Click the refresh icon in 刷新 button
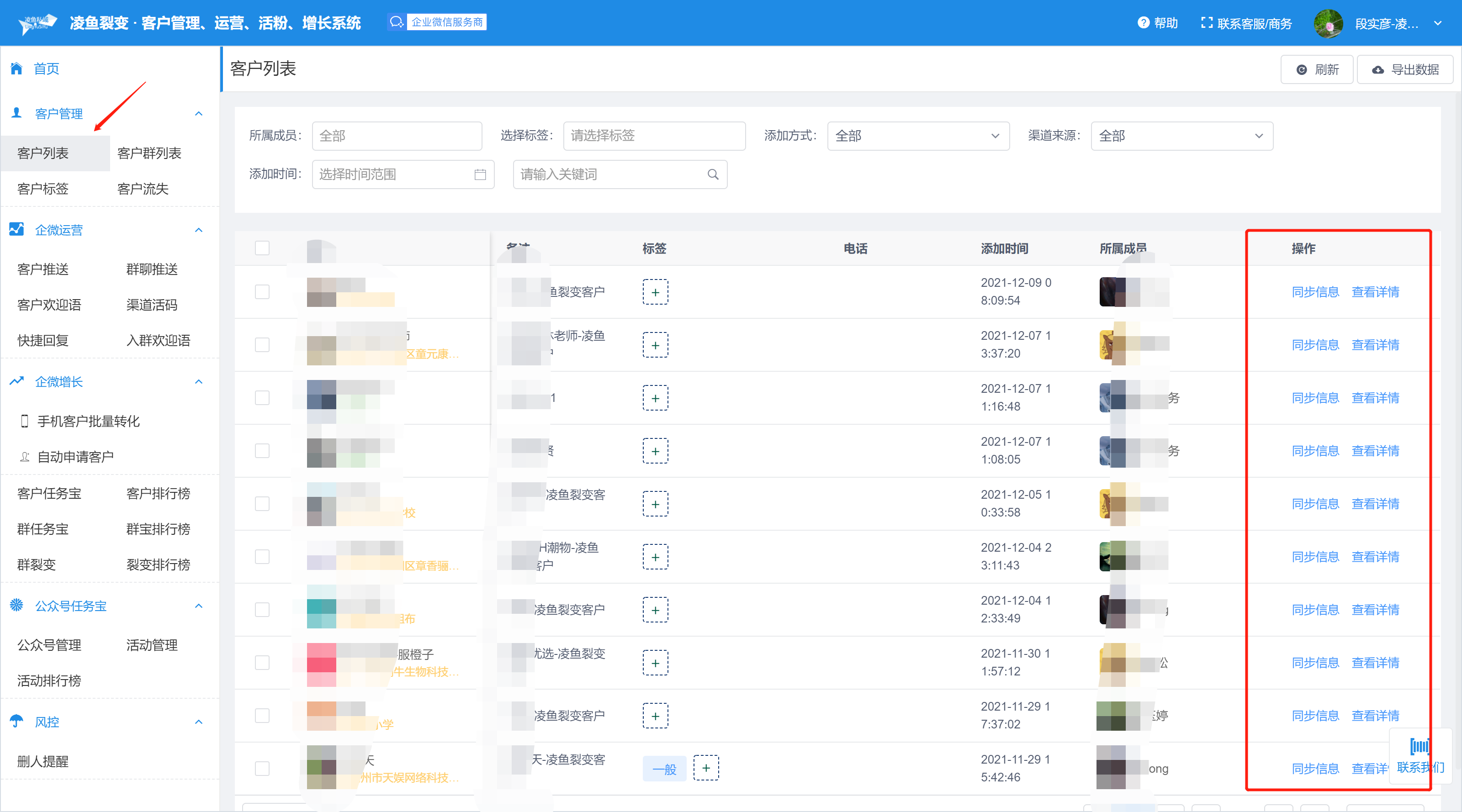This screenshot has width=1462, height=812. (x=1302, y=70)
